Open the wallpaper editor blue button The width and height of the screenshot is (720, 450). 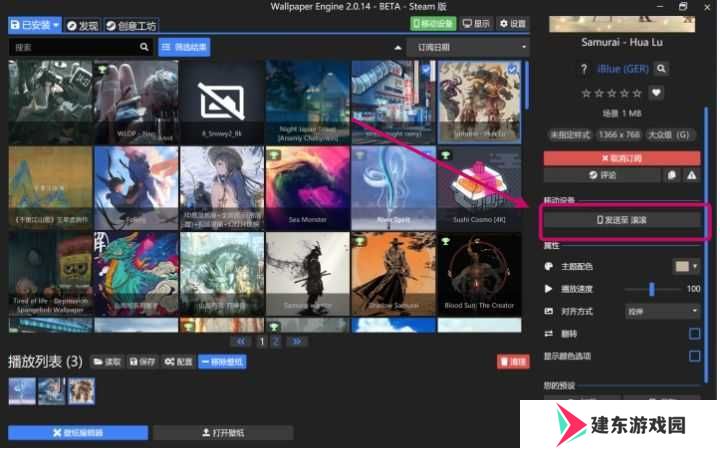point(78,433)
